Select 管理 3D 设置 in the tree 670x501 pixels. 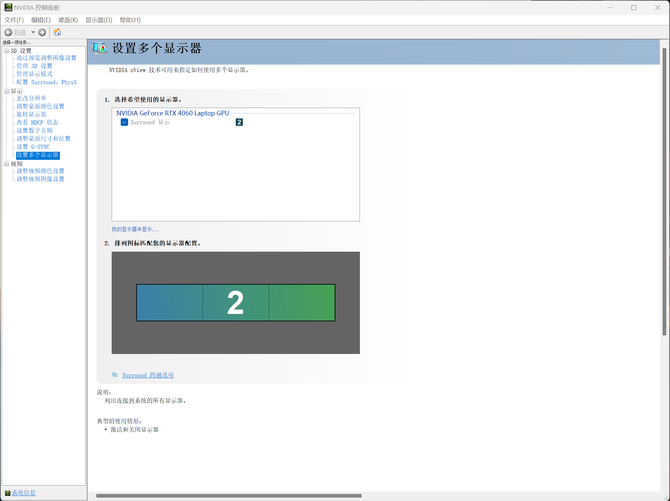point(34,66)
